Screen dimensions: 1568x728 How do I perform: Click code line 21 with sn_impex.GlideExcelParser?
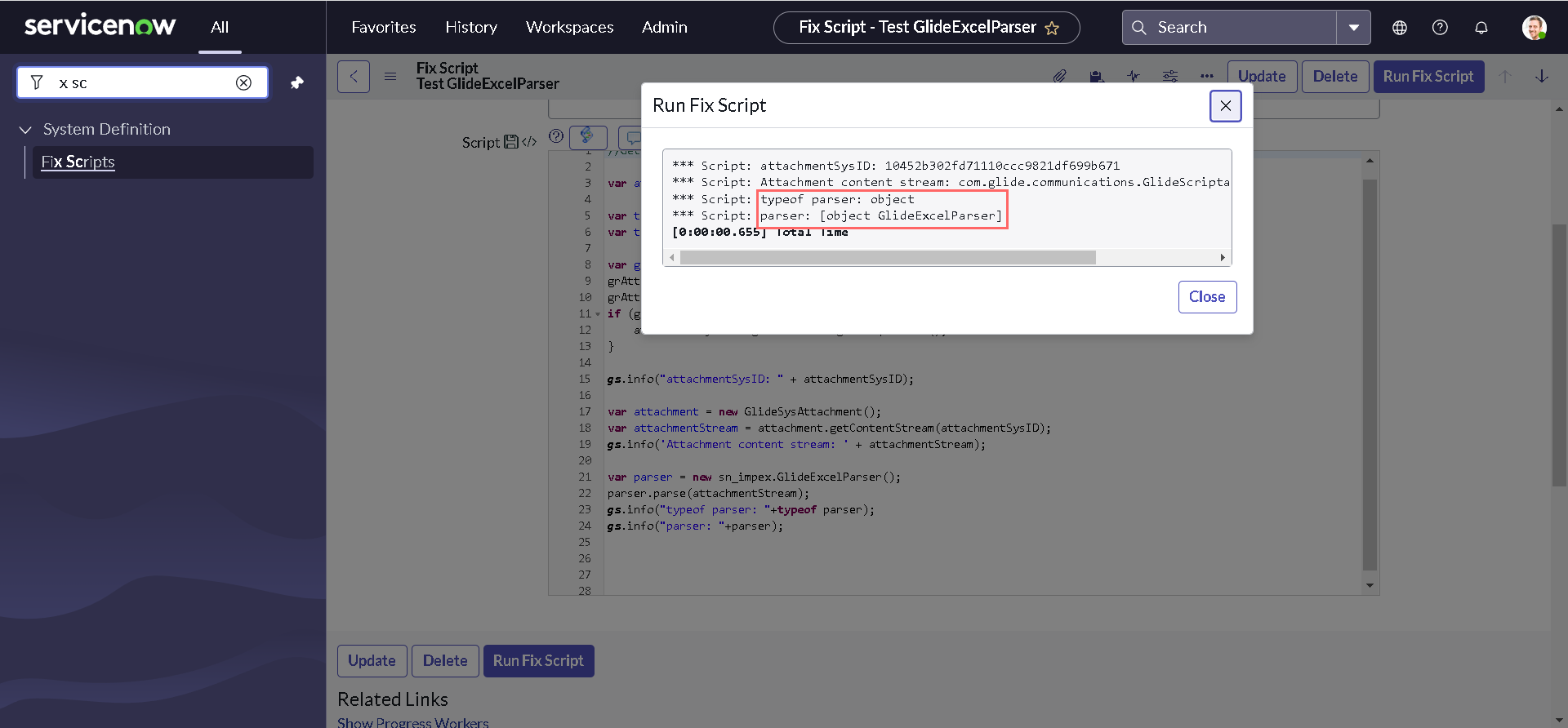point(754,477)
